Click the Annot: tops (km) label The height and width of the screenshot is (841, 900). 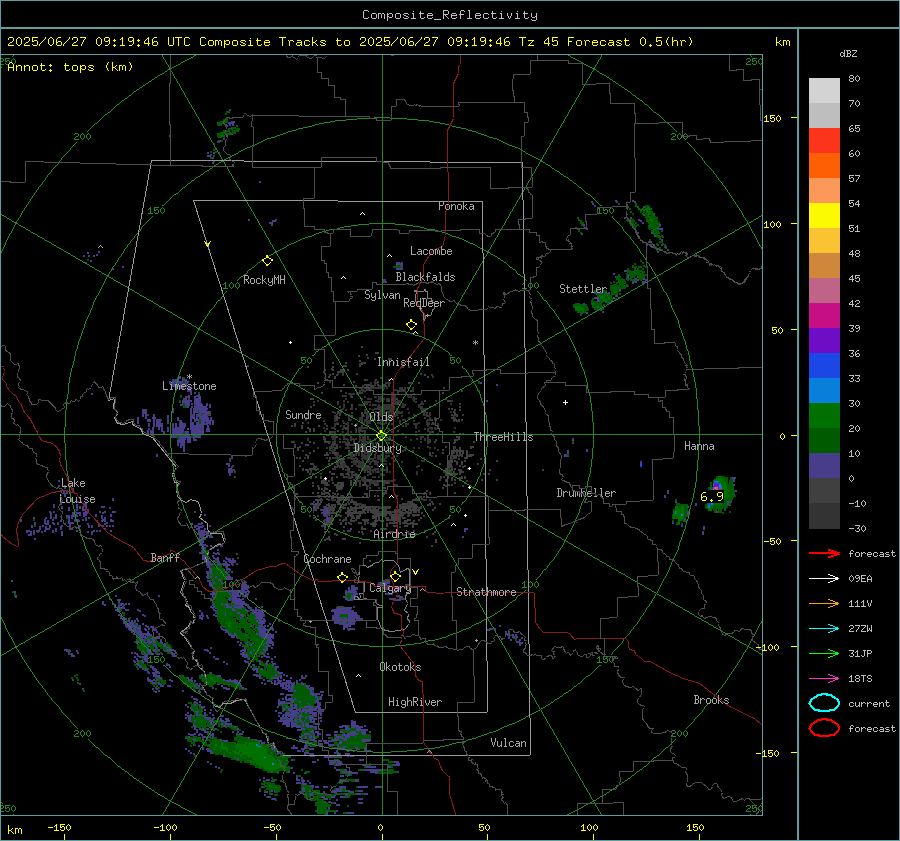coord(70,67)
